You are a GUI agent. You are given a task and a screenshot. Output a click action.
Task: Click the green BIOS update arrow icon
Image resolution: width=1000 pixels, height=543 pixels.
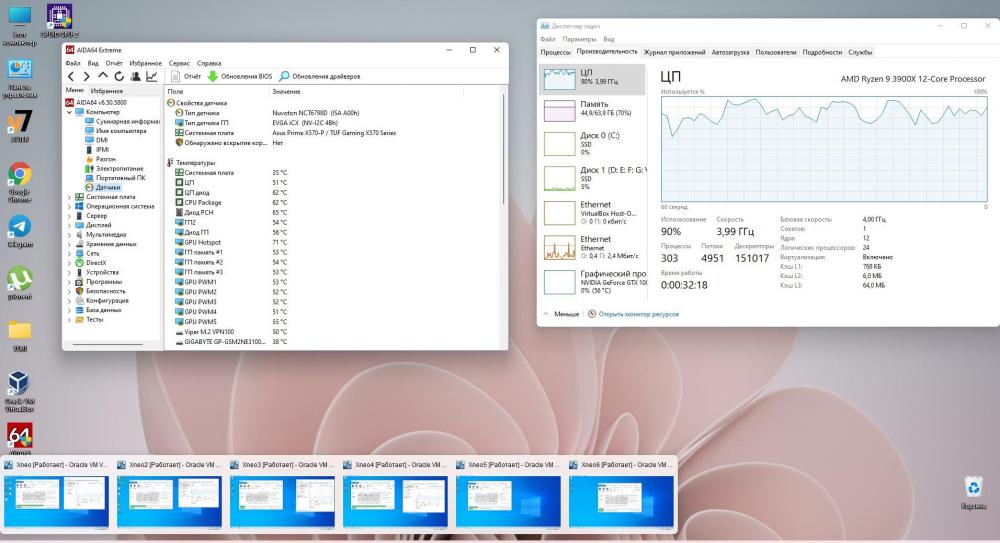pyautogui.click(x=212, y=77)
